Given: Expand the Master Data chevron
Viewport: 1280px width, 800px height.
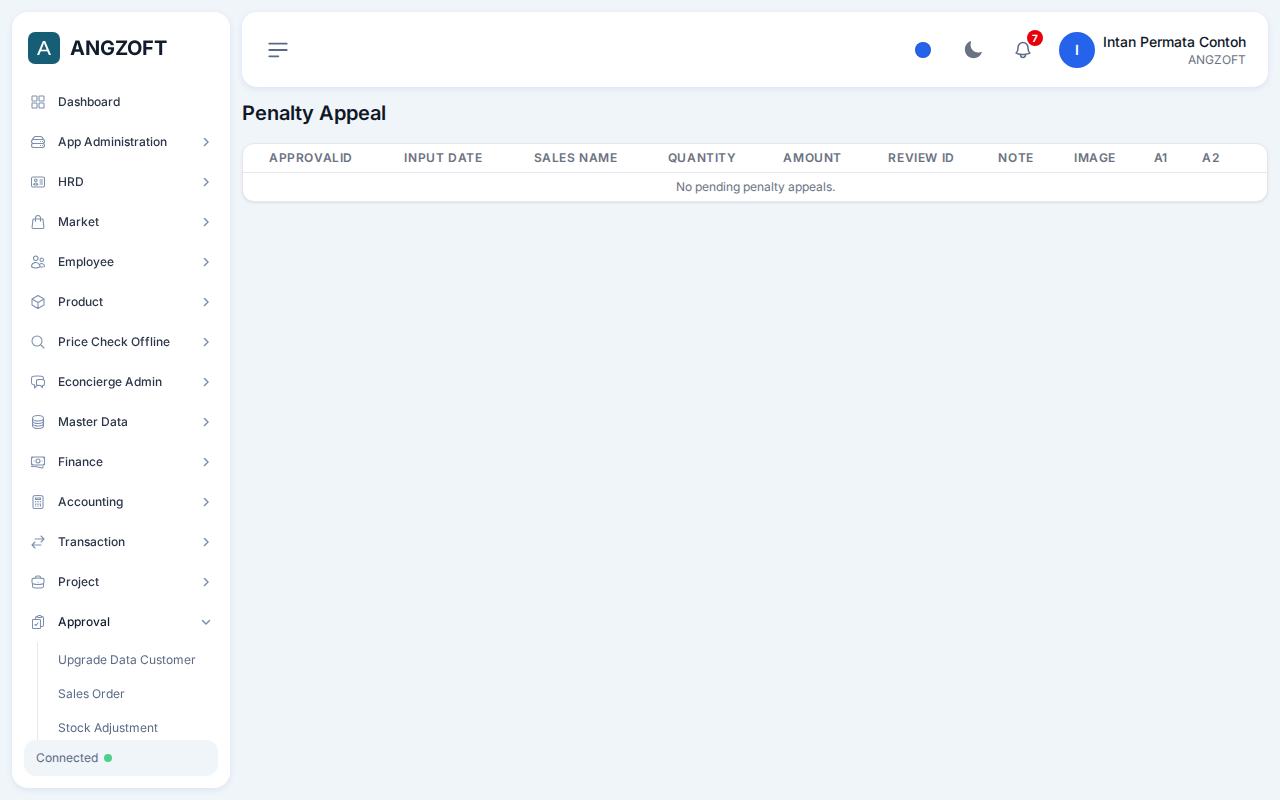Looking at the screenshot, I should click(206, 422).
